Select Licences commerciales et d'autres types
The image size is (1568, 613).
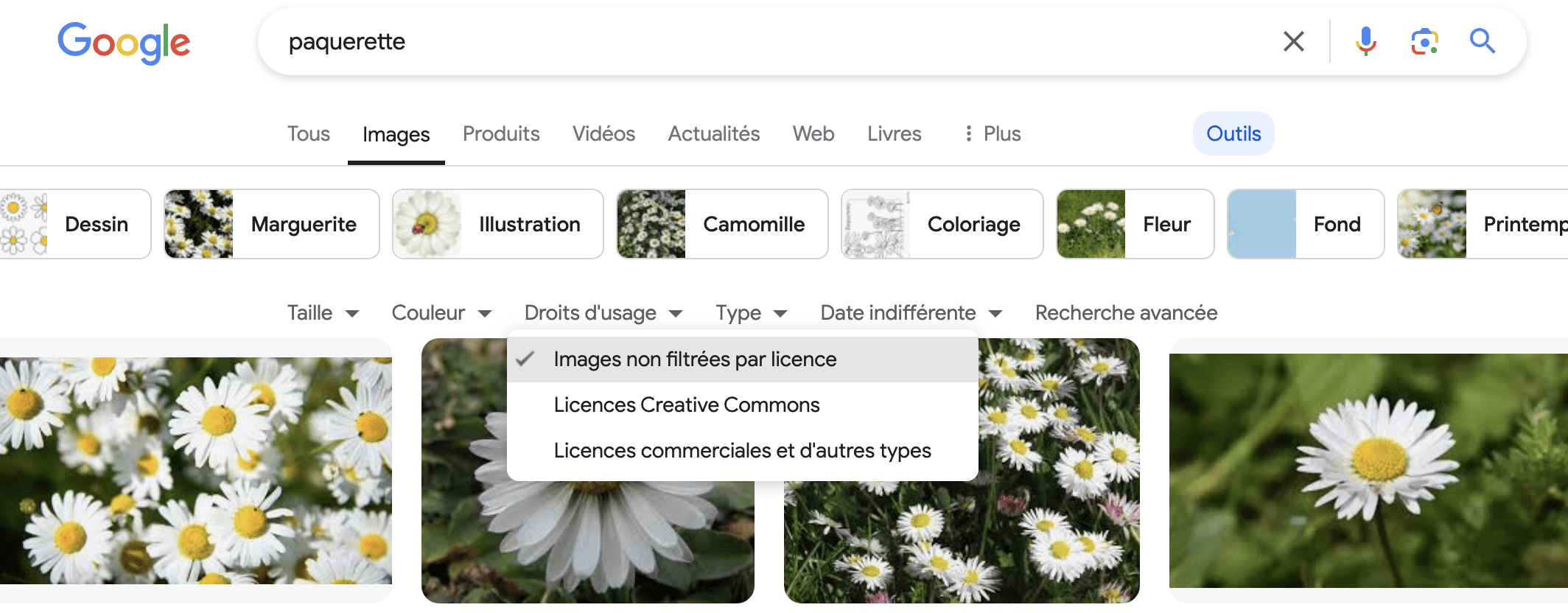pos(742,450)
